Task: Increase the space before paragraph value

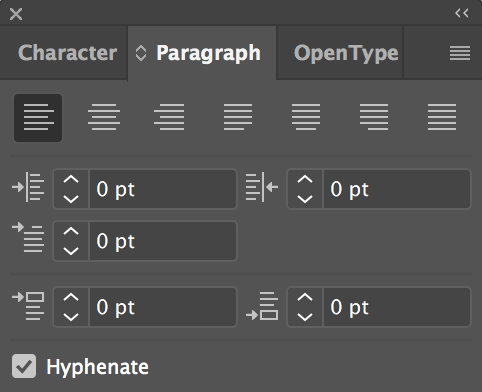Action: click(x=71, y=297)
